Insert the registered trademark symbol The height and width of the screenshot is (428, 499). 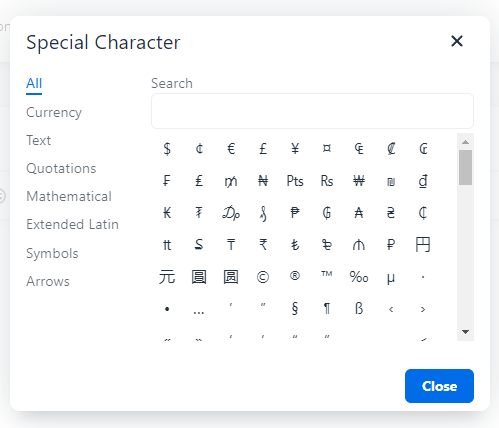click(295, 277)
